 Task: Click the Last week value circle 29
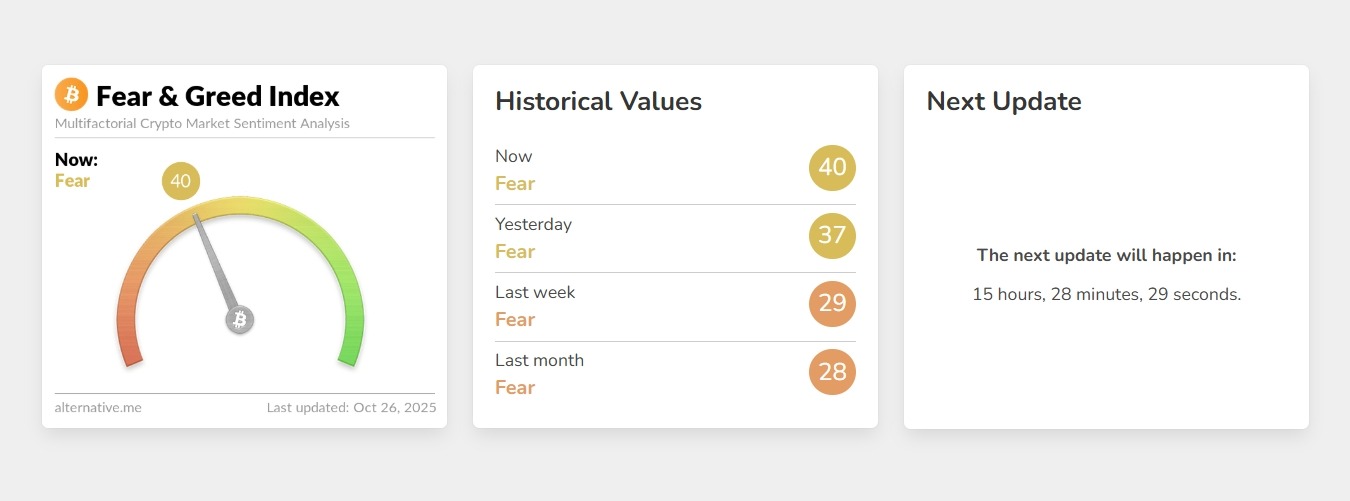[x=832, y=304]
